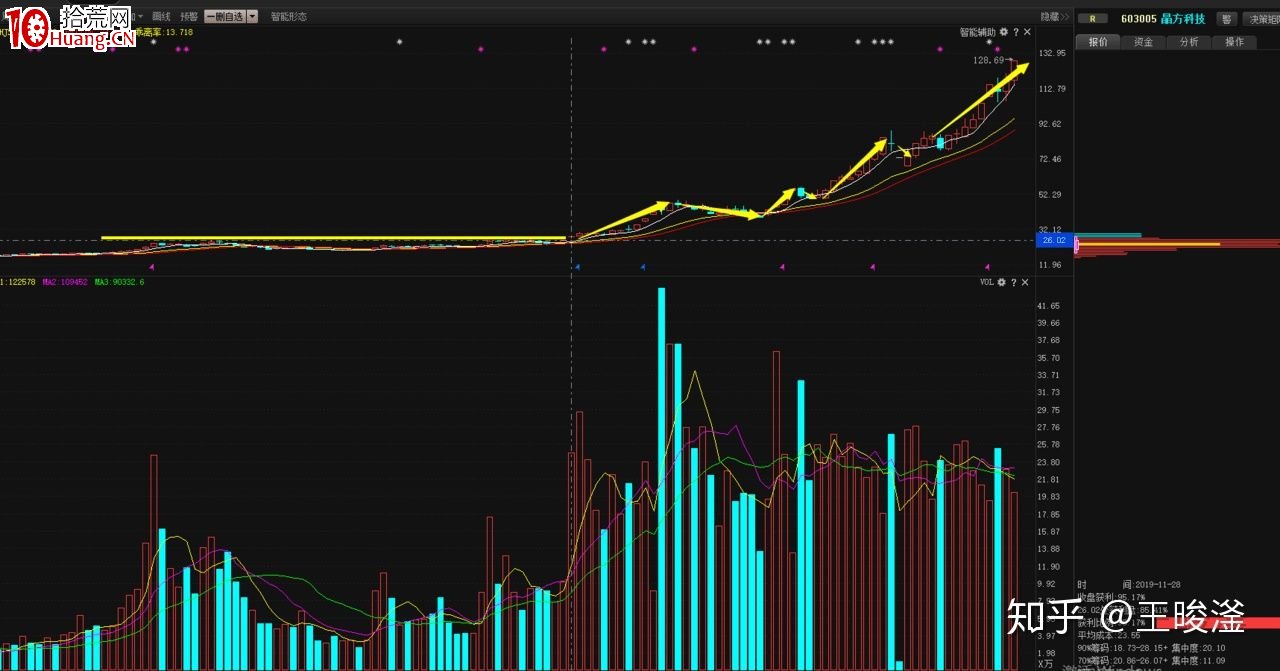Open the 智能辅助 indicator settings gear
Screen dimensions: 1280x671
click(x=1004, y=32)
